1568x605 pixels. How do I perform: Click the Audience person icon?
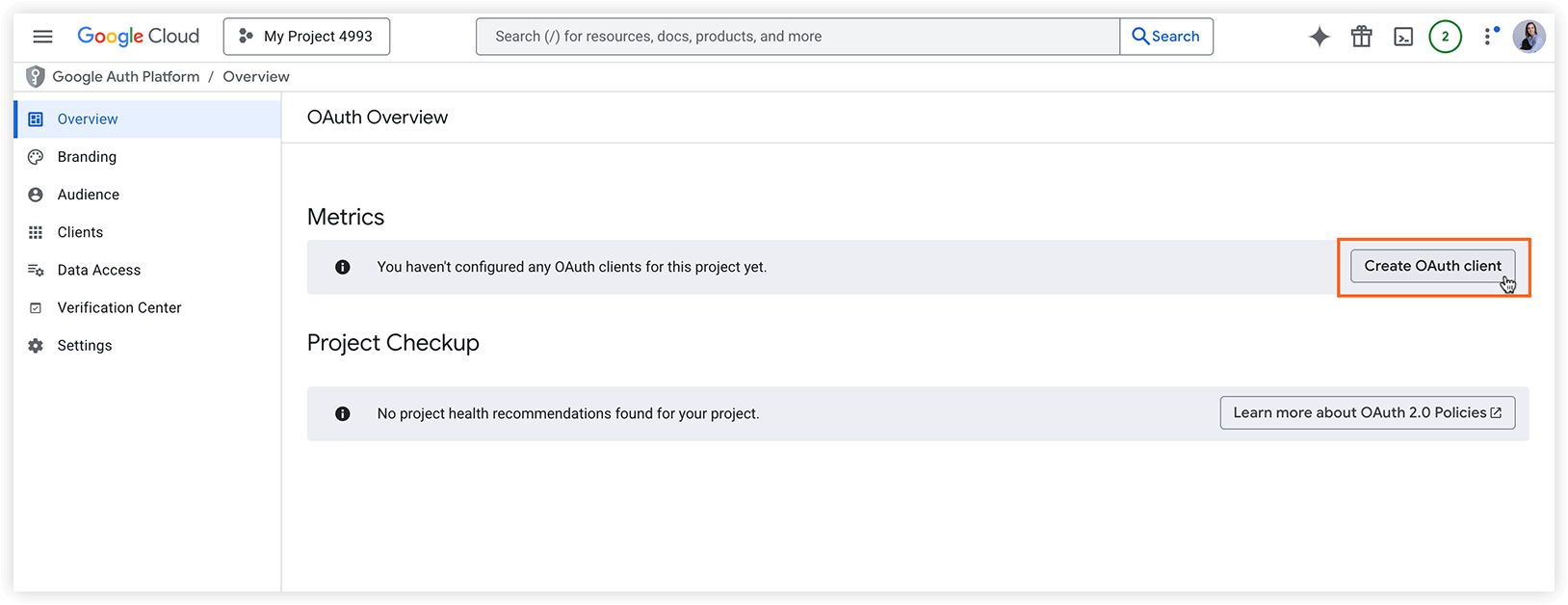36,195
